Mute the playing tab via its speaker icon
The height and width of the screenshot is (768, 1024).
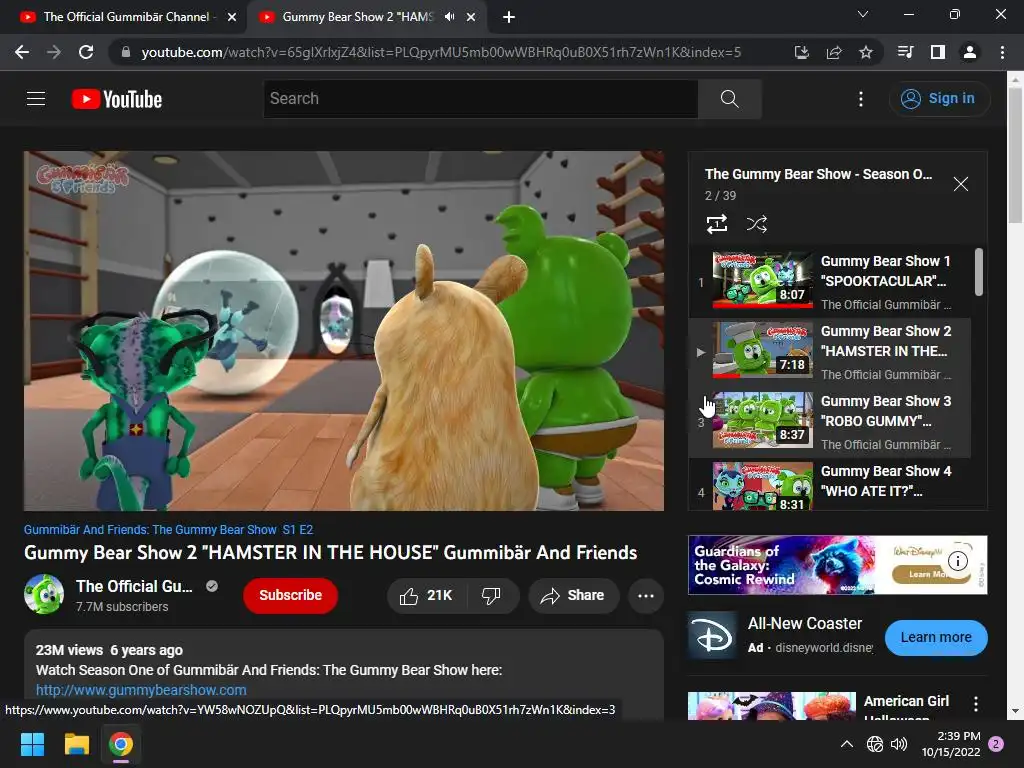(449, 17)
